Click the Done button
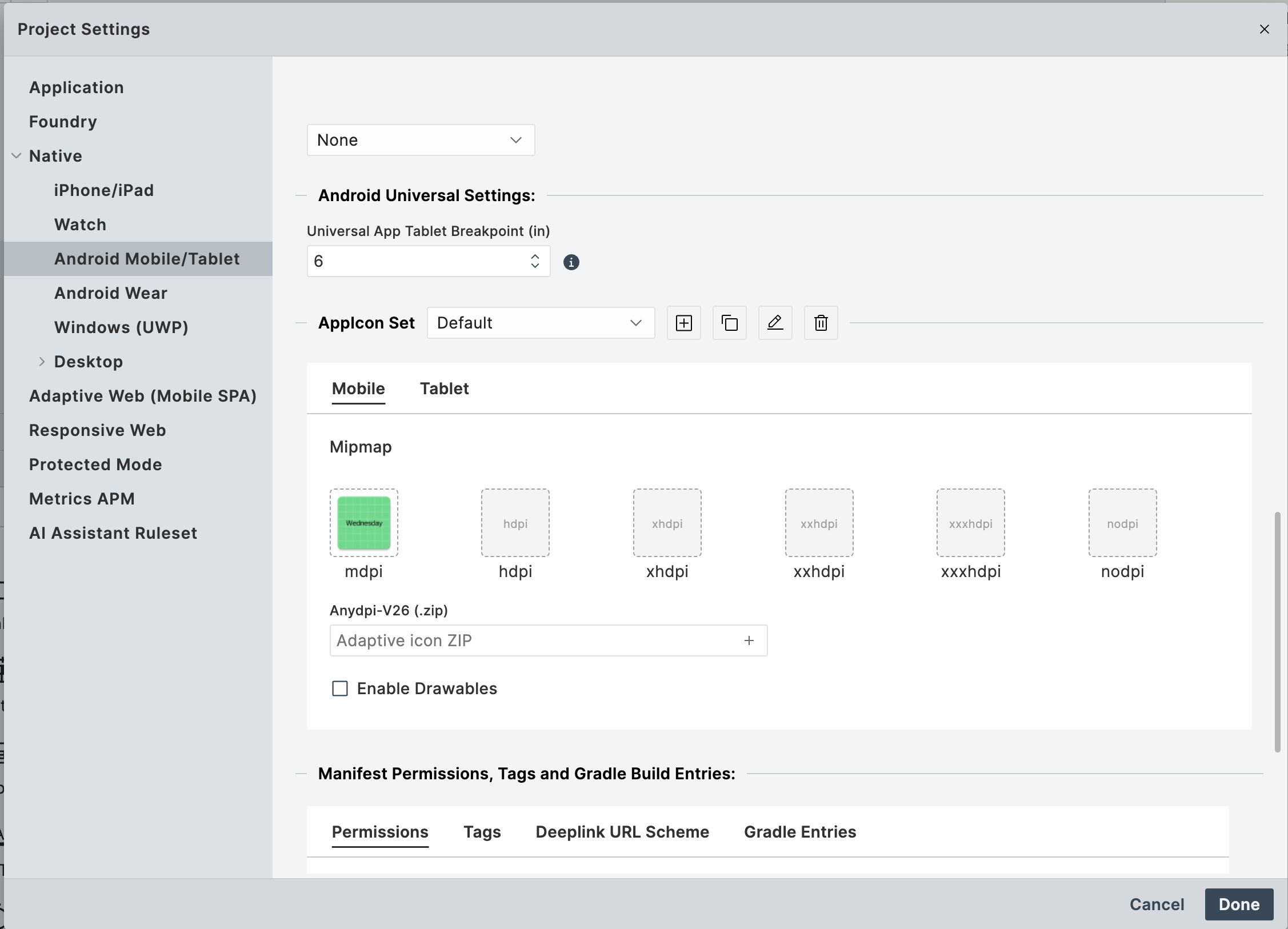The height and width of the screenshot is (929, 1288). [1238, 904]
